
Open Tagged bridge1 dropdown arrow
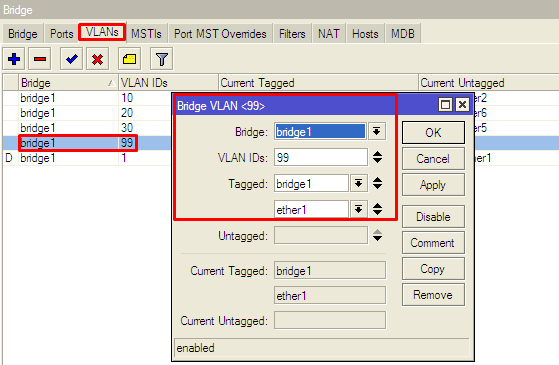click(359, 183)
